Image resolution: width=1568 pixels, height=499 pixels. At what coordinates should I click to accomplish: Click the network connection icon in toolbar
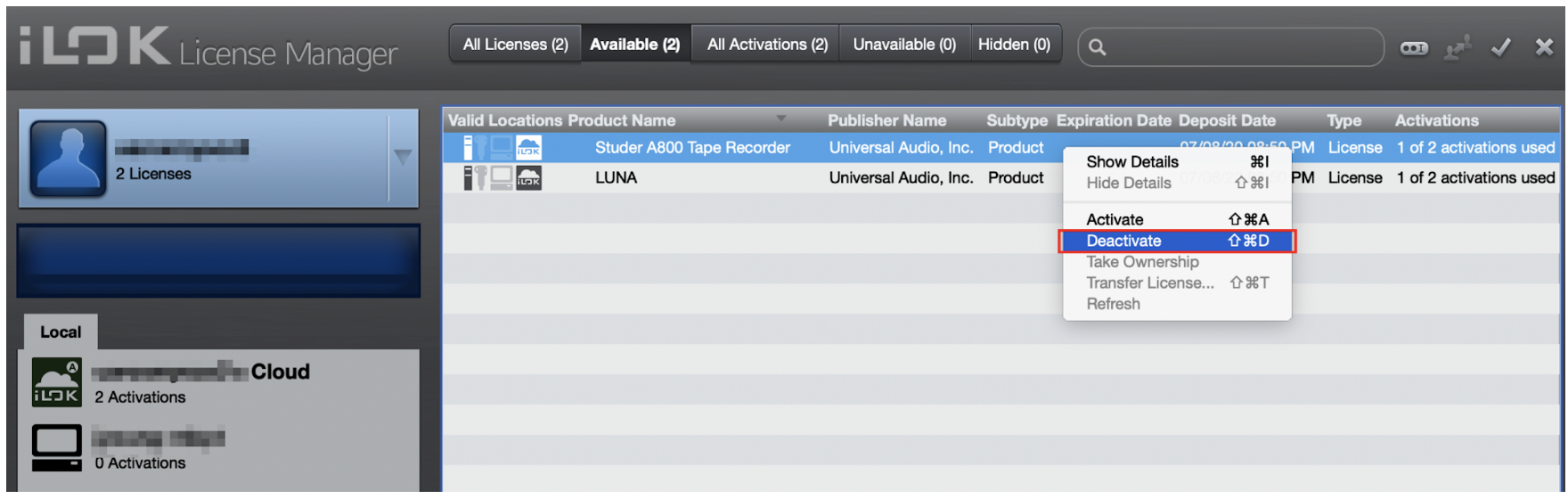(x=1458, y=47)
